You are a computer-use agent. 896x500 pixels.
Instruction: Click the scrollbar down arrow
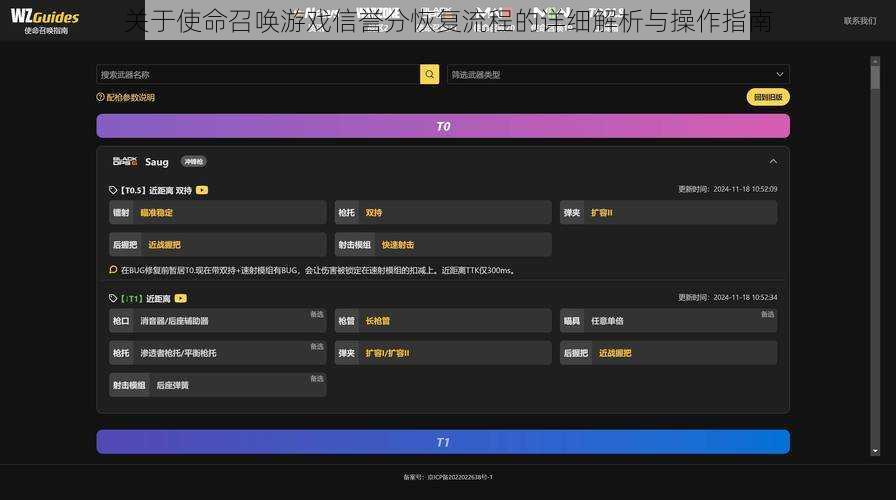[x=875, y=451]
